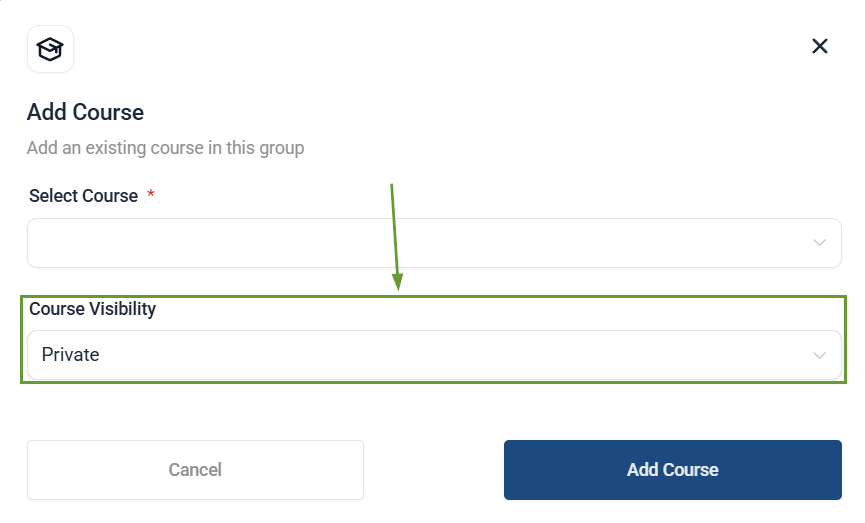Close the Add Course dialog
This screenshot has width=865, height=523.
click(820, 46)
